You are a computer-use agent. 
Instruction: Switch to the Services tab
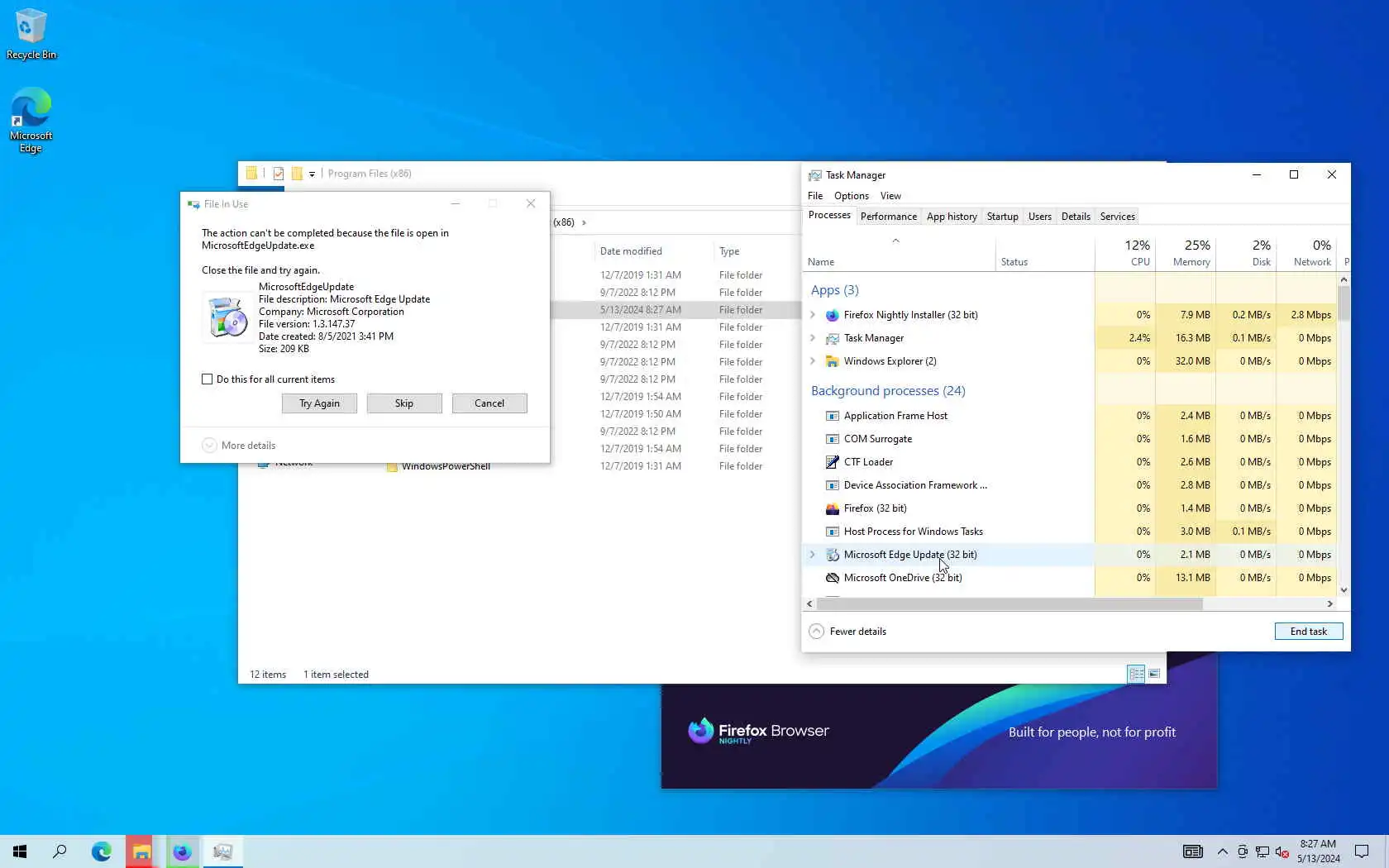[1118, 217]
